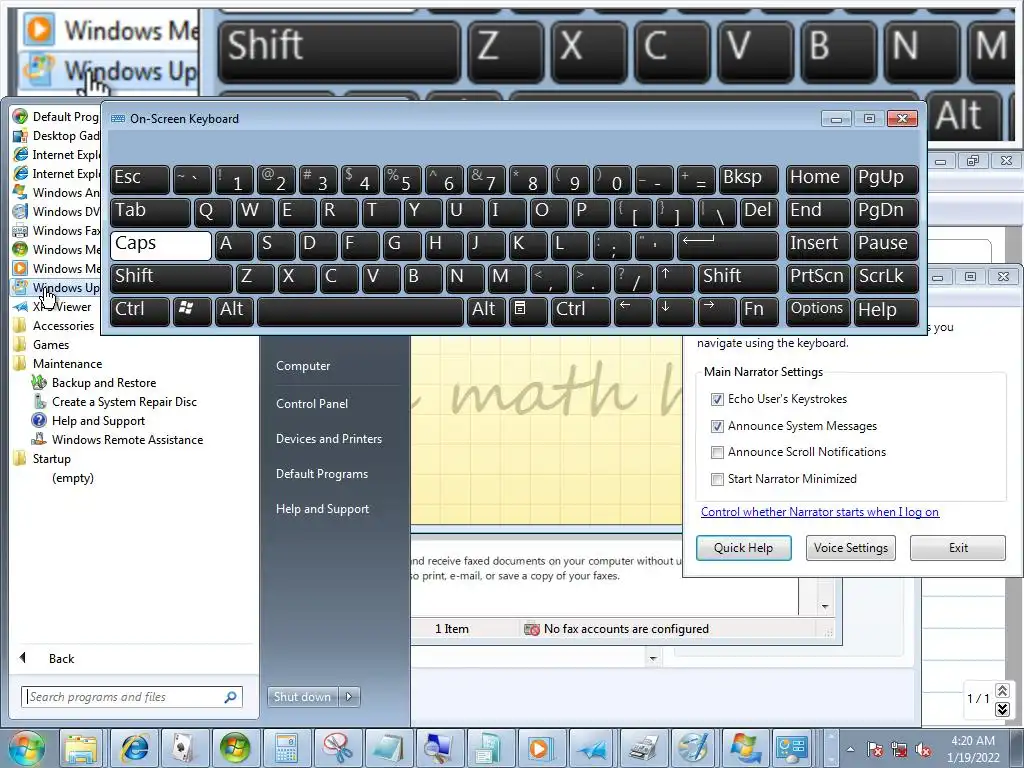
Task: Click the Windows logo key on the keyboard
Action: [x=191, y=310]
